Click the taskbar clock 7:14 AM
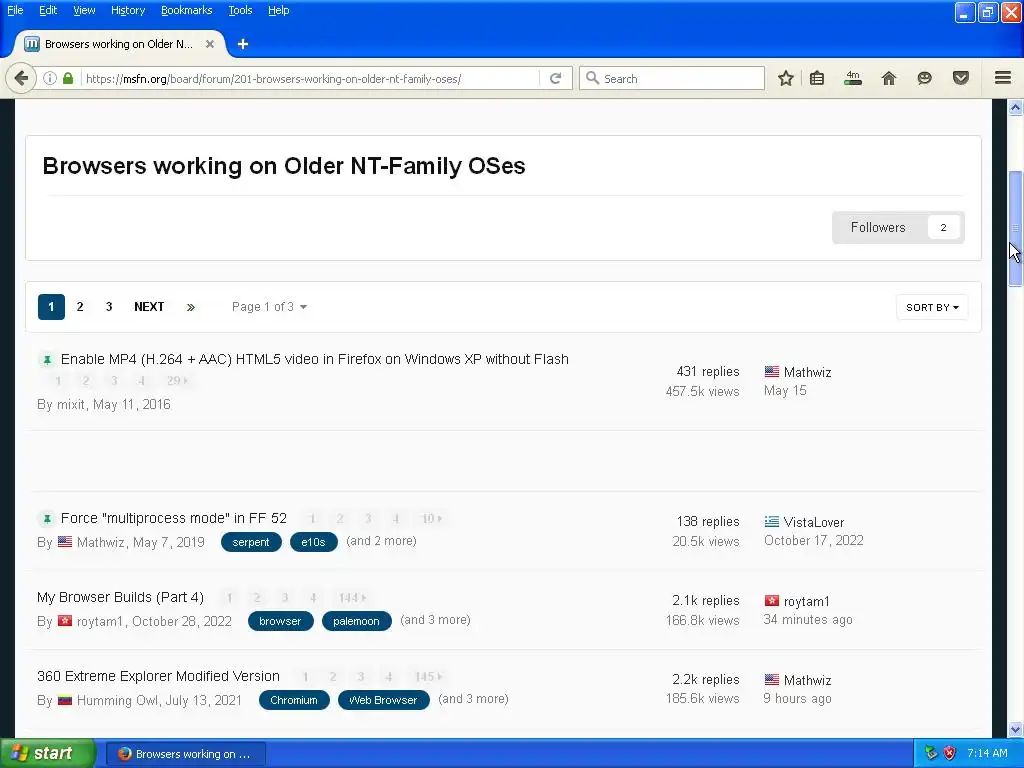 987,753
